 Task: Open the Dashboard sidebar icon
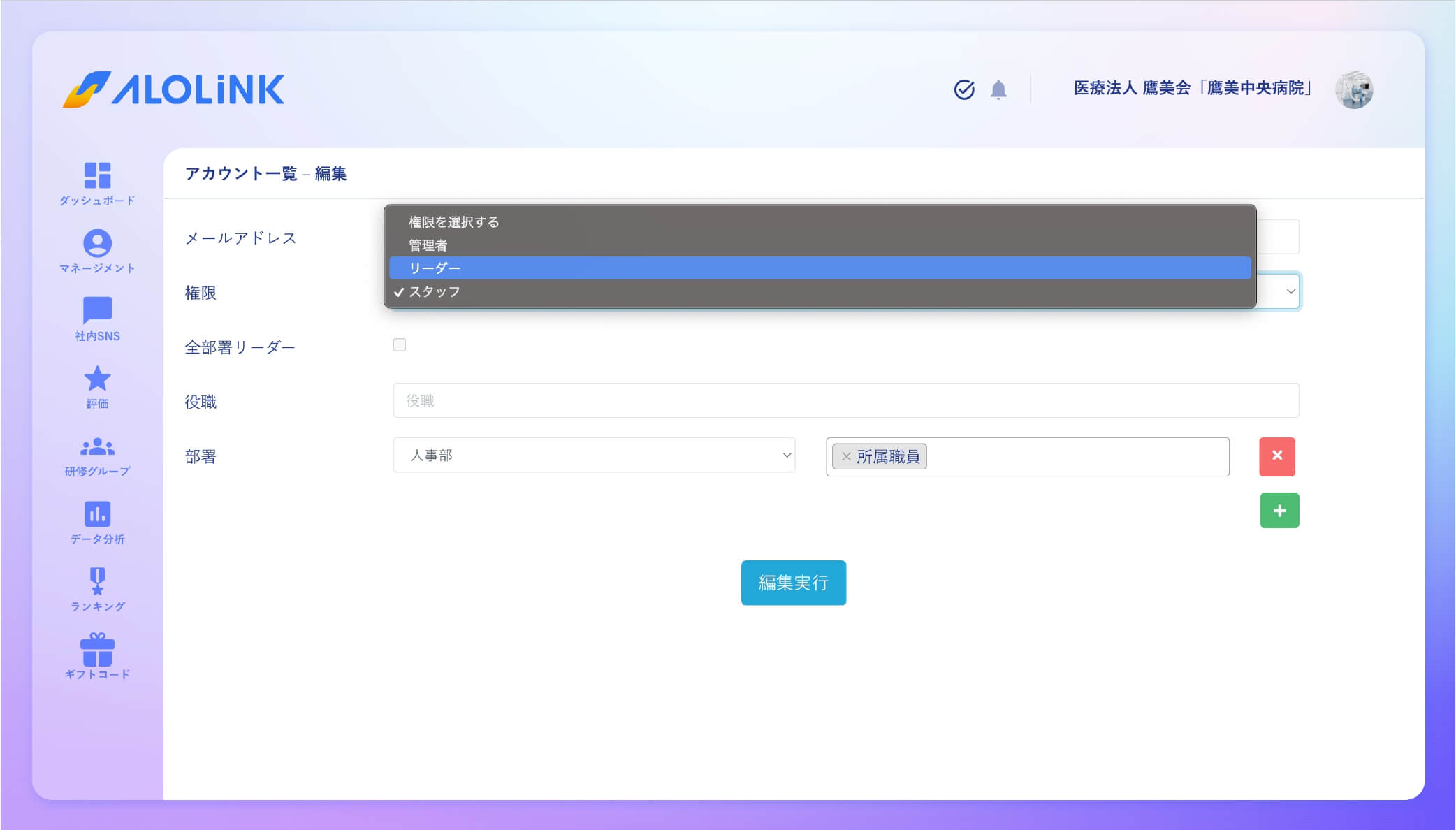click(x=97, y=176)
